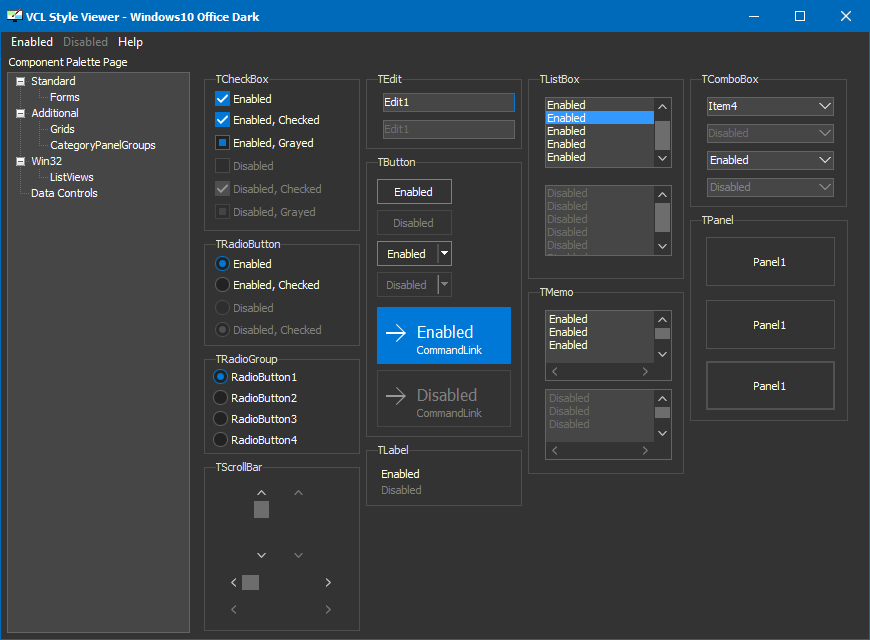870x640 pixels.
Task: Select the Win32 tree item label
Action: [47, 162]
